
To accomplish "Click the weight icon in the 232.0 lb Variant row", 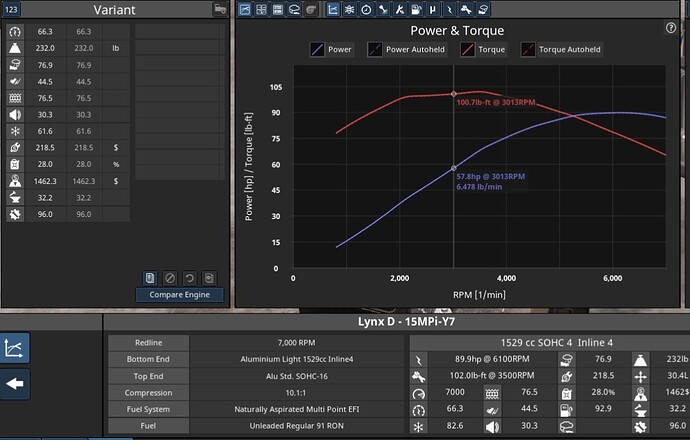I will [15, 48].
